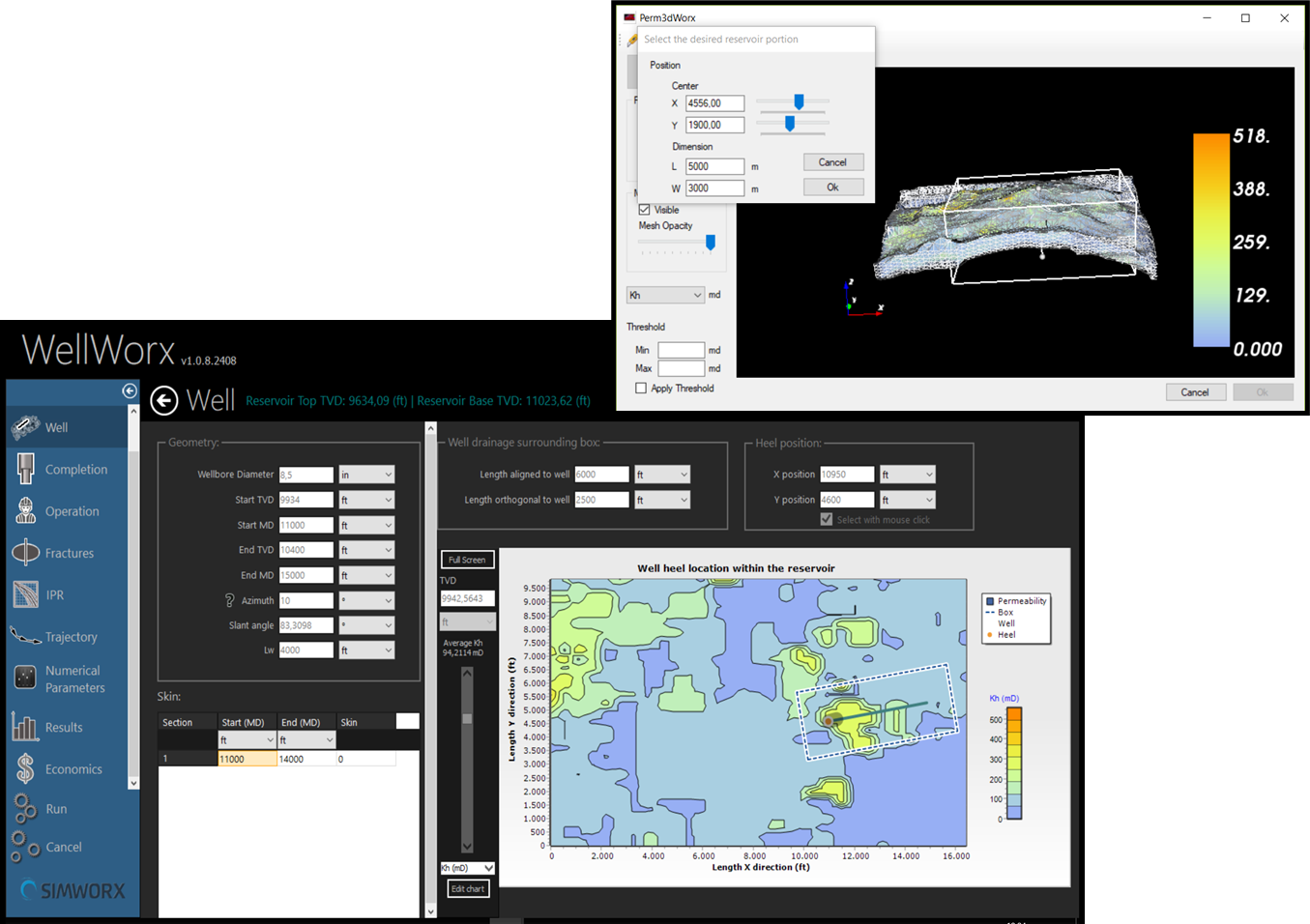Select the Run menu item

tap(56, 809)
